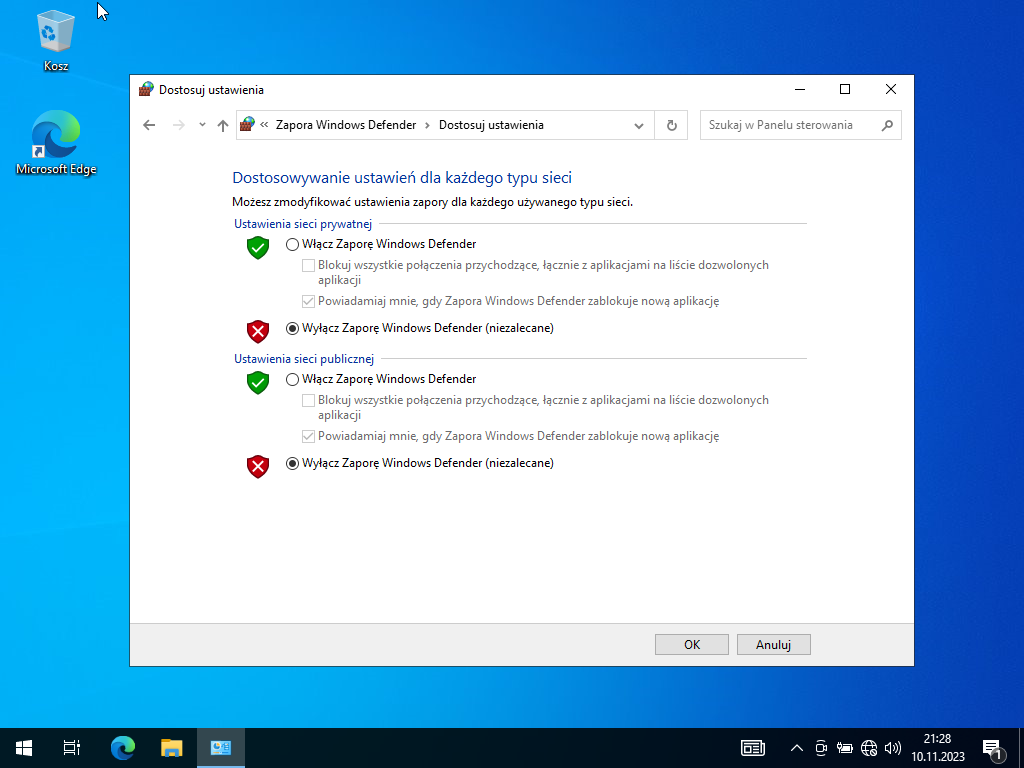Click Dostosowywanie ustawień dla każdego typu sieci title
The height and width of the screenshot is (768, 1024).
(402, 178)
